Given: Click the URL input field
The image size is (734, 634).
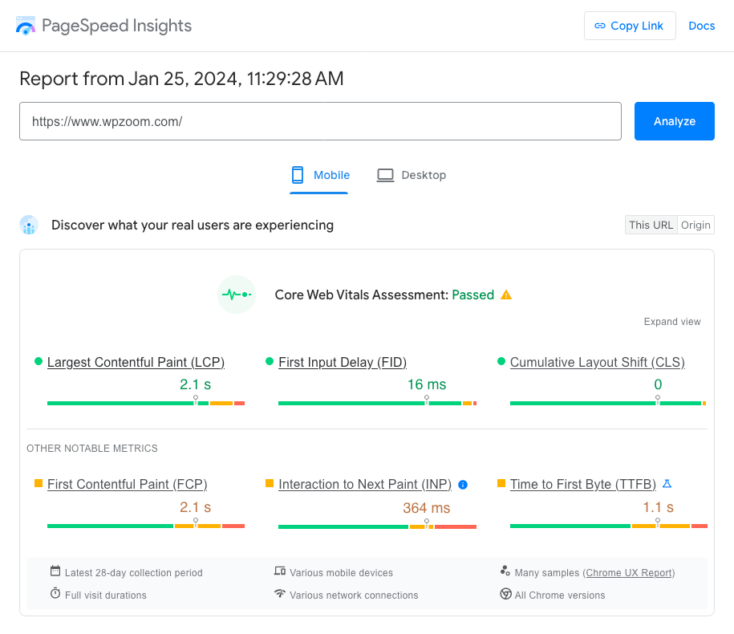Looking at the screenshot, I should tap(320, 121).
